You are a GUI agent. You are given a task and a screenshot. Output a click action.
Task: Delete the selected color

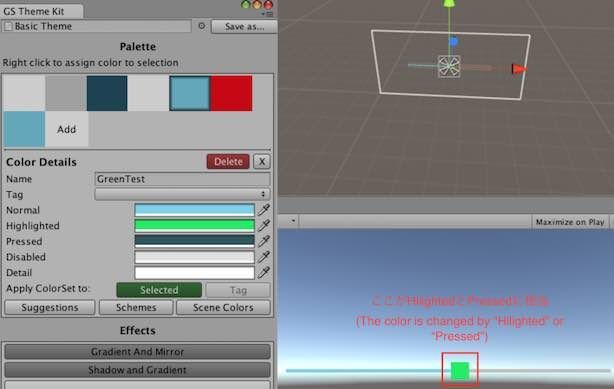pyautogui.click(x=228, y=161)
